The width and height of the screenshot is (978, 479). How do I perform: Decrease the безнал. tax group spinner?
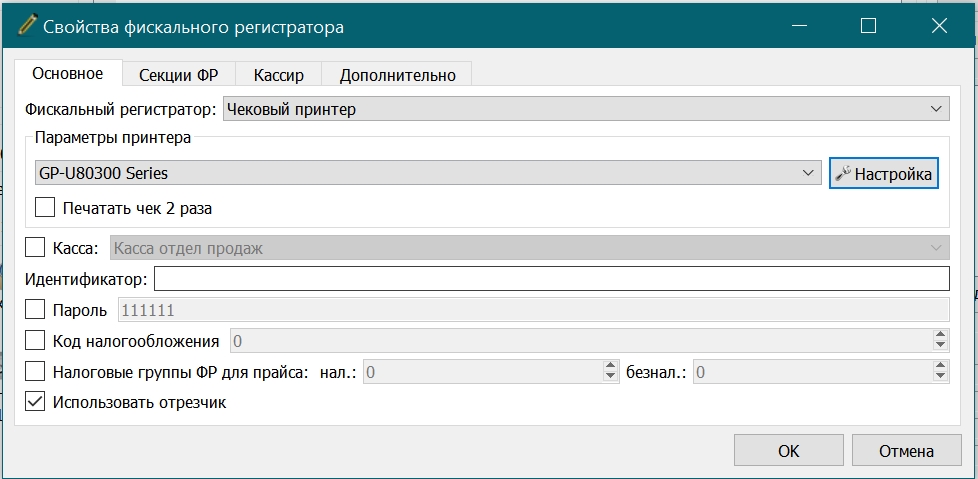[941, 377]
